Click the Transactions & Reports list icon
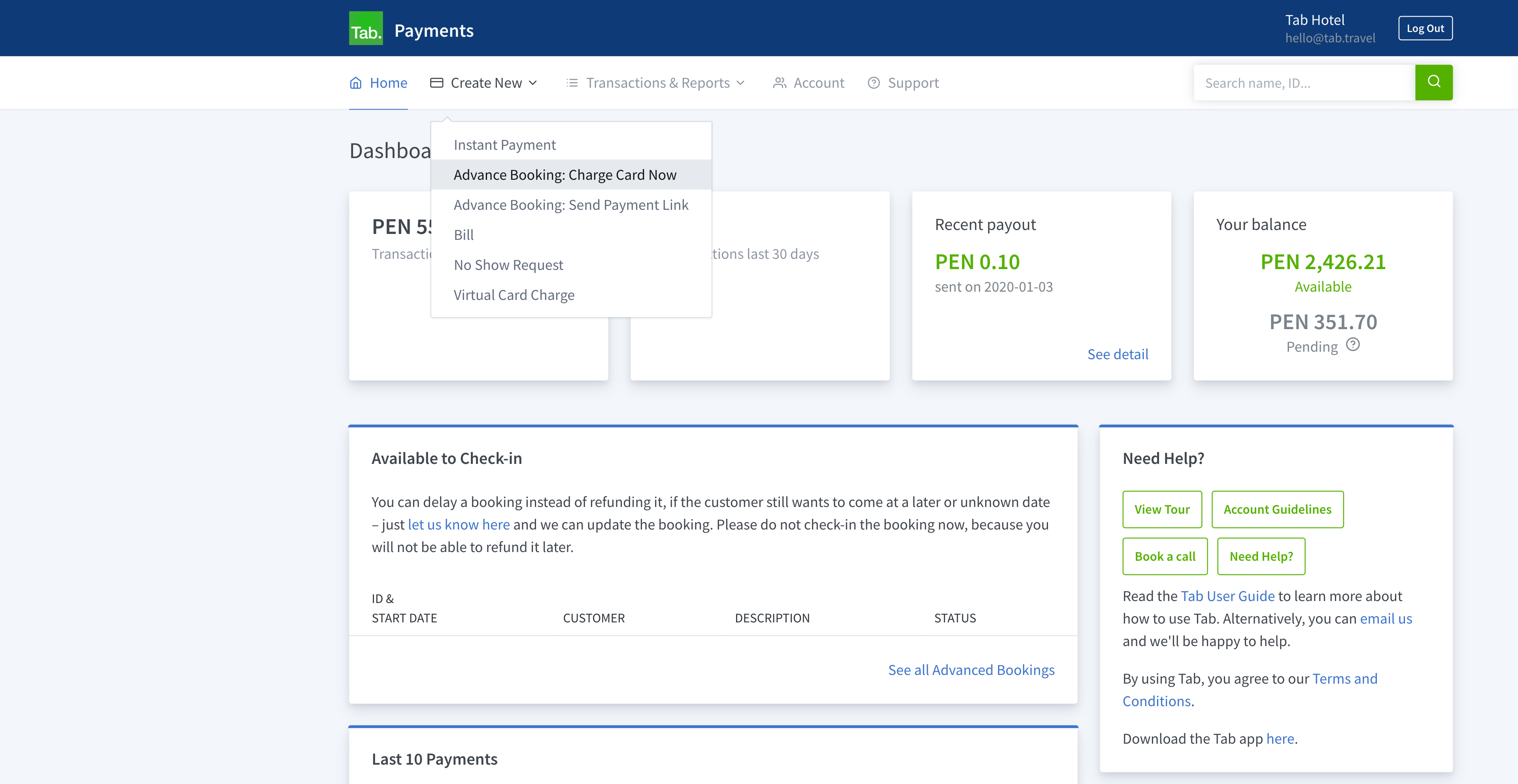The image size is (1518, 784). point(572,83)
